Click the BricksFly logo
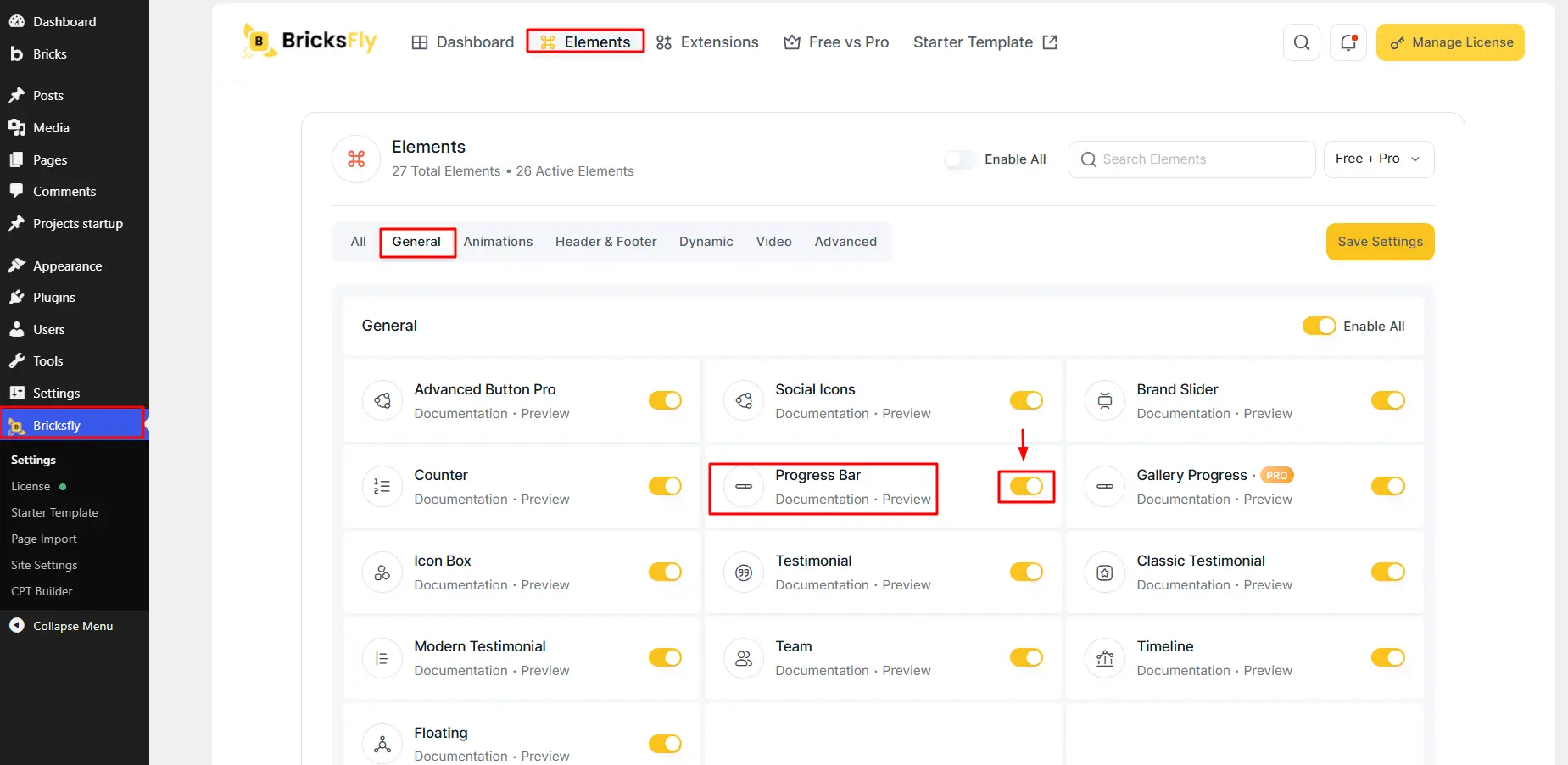Image resolution: width=1568 pixels, height=765 pixels. coord(310,42)
